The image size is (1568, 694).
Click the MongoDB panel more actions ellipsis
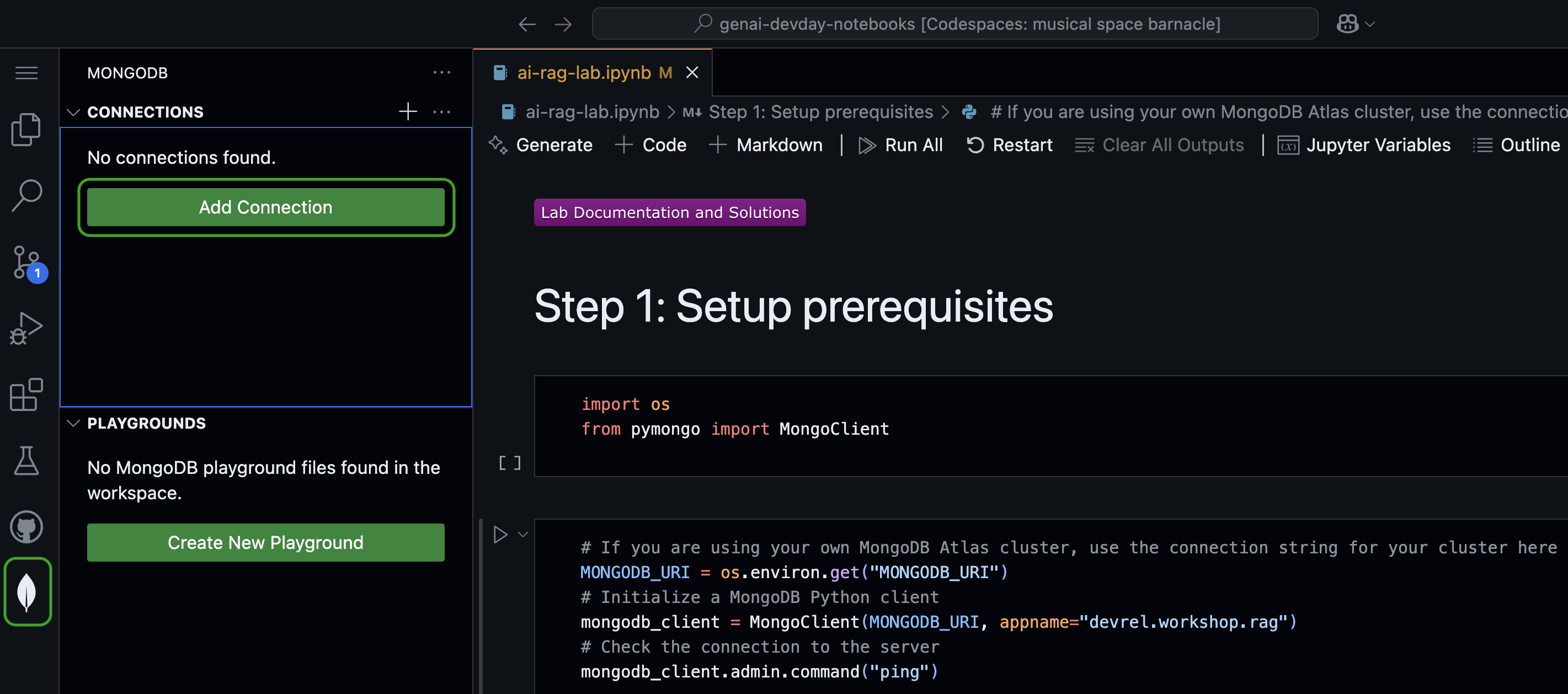pyautogui.click(x=441, y=73)
